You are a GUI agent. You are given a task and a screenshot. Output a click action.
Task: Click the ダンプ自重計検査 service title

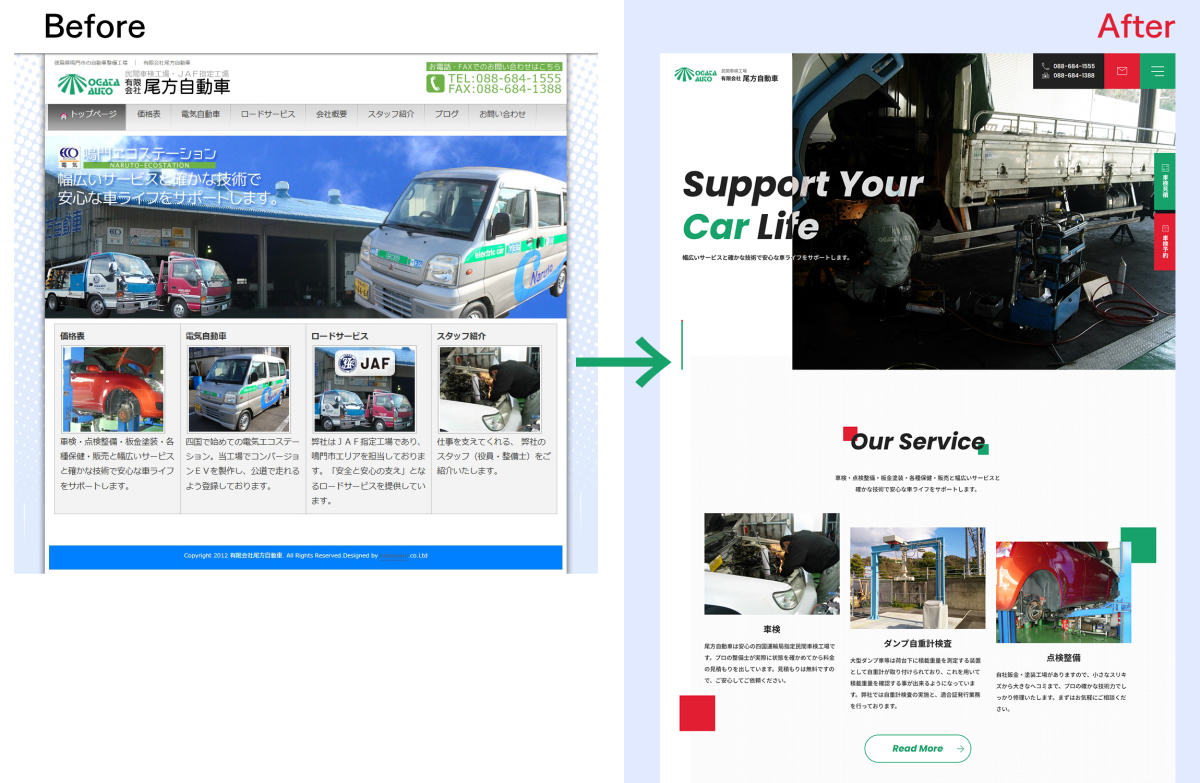point(918,644)
